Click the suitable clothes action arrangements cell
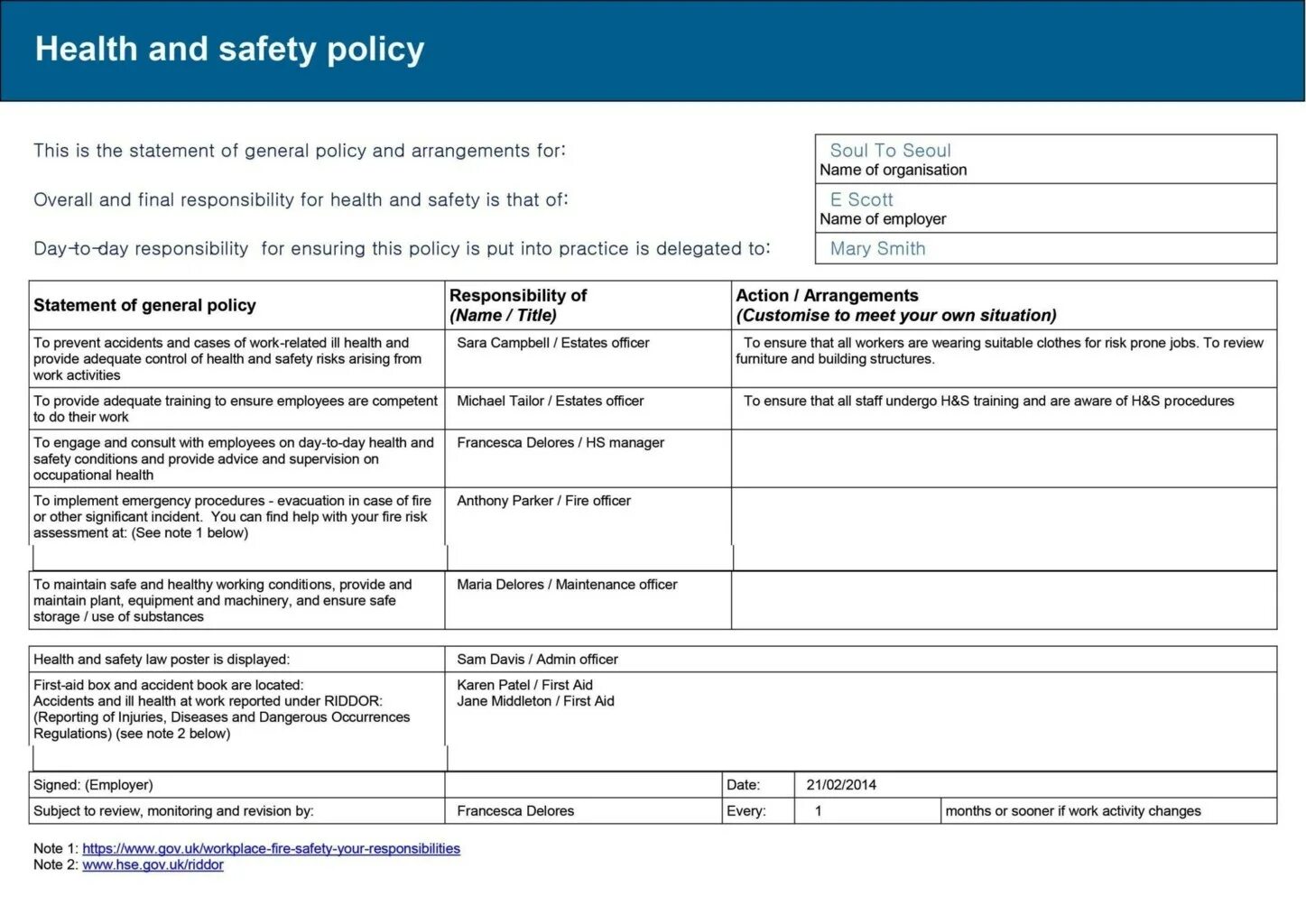 (1004, 358)
